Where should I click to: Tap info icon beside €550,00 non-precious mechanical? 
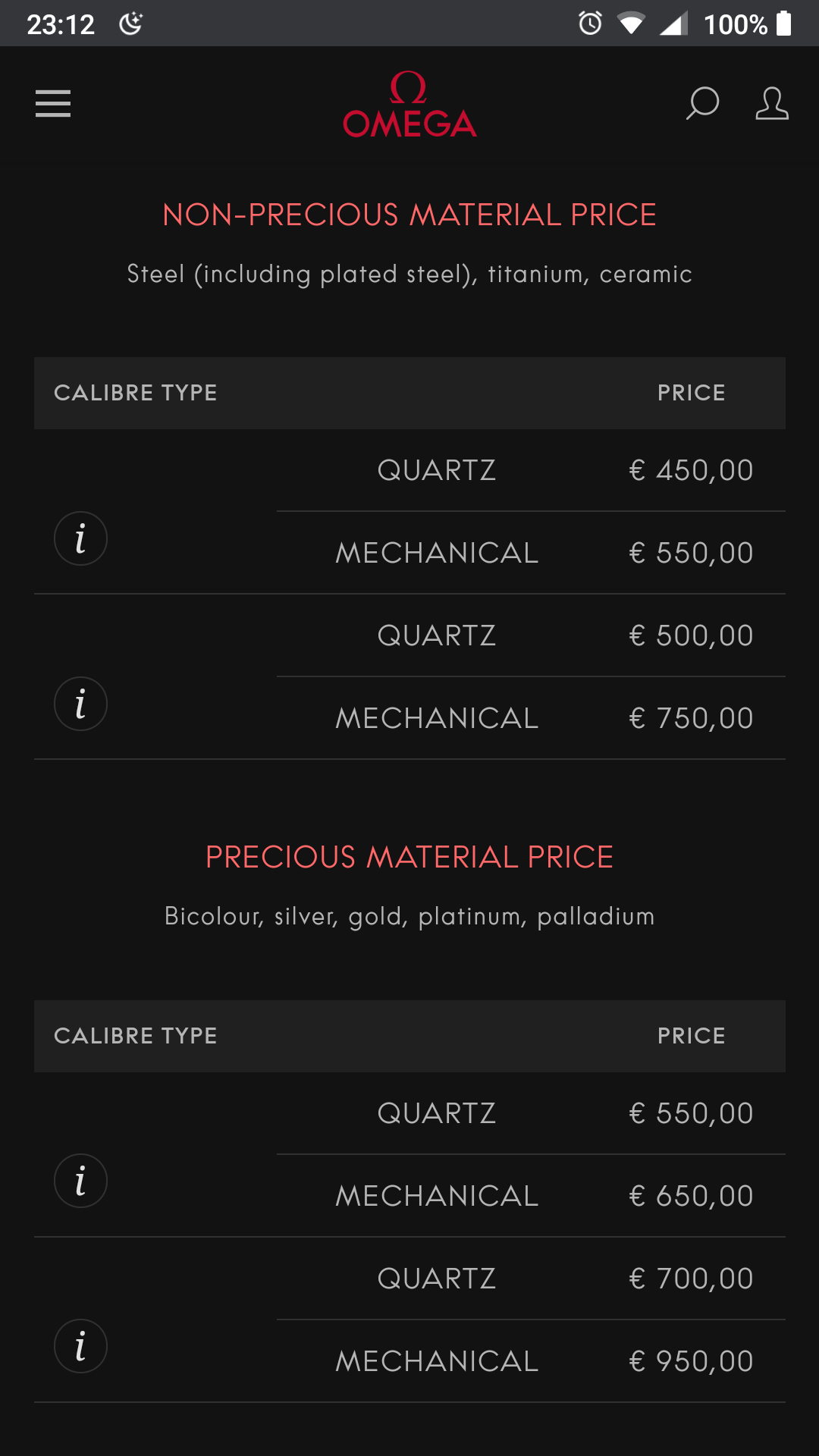click(x=80, y=538)
